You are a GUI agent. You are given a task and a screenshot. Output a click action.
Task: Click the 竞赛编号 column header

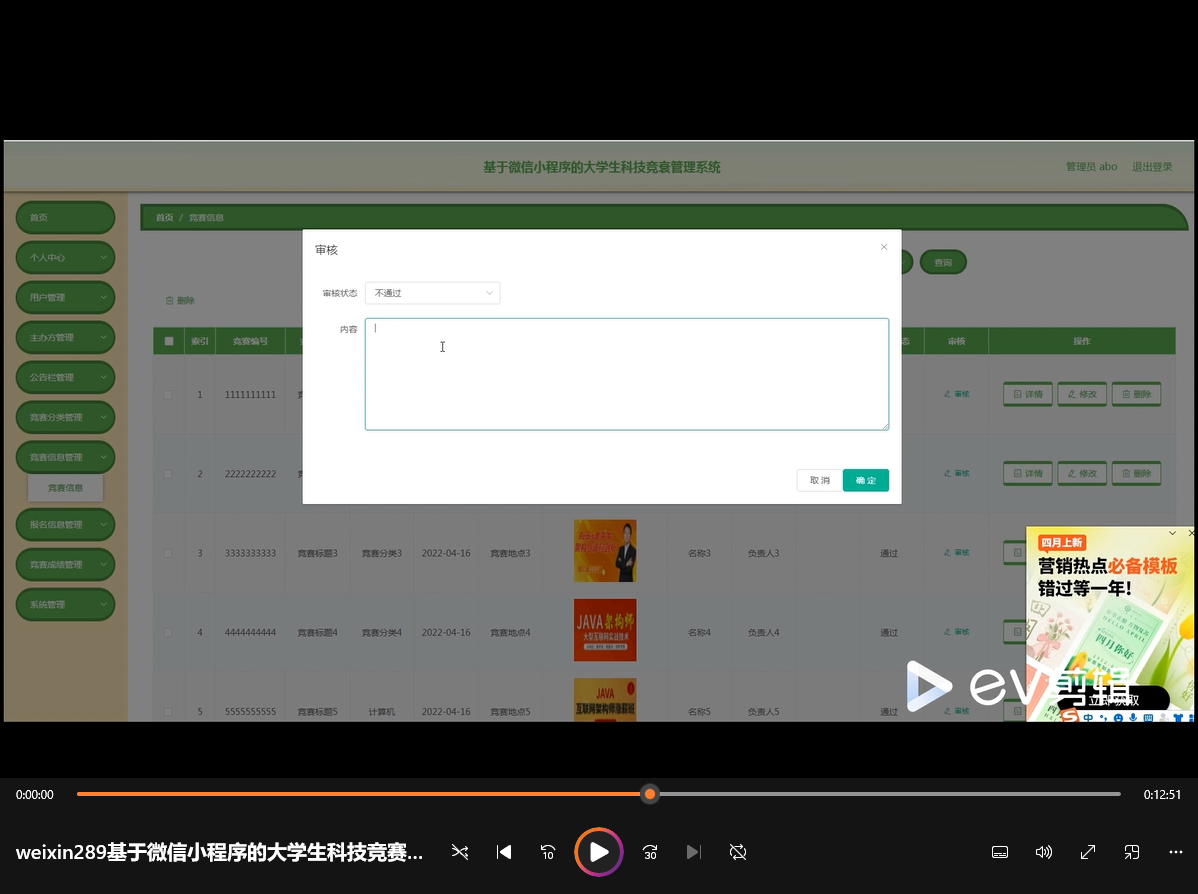251,342
